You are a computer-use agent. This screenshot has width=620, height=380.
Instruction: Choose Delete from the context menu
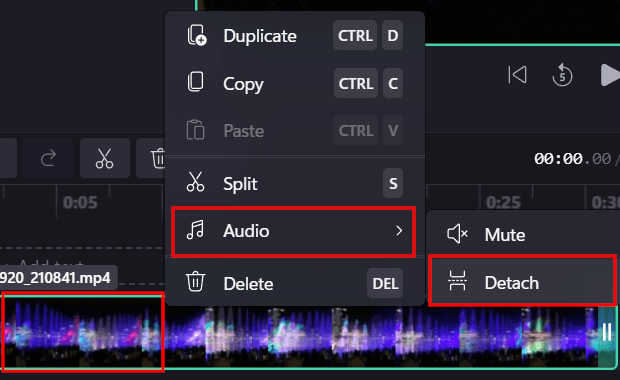(295, 283)
